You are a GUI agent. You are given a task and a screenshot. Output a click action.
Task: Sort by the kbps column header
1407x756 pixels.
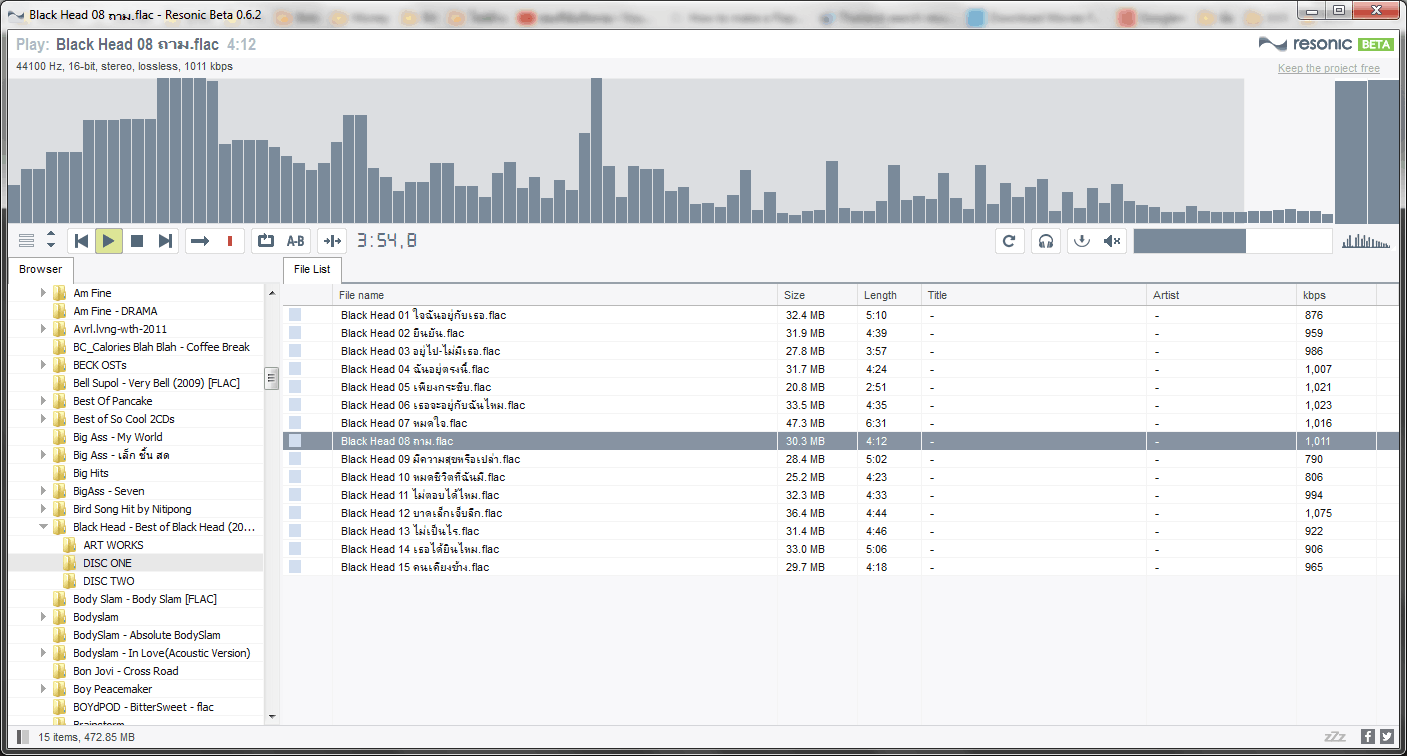point(1336,295)
